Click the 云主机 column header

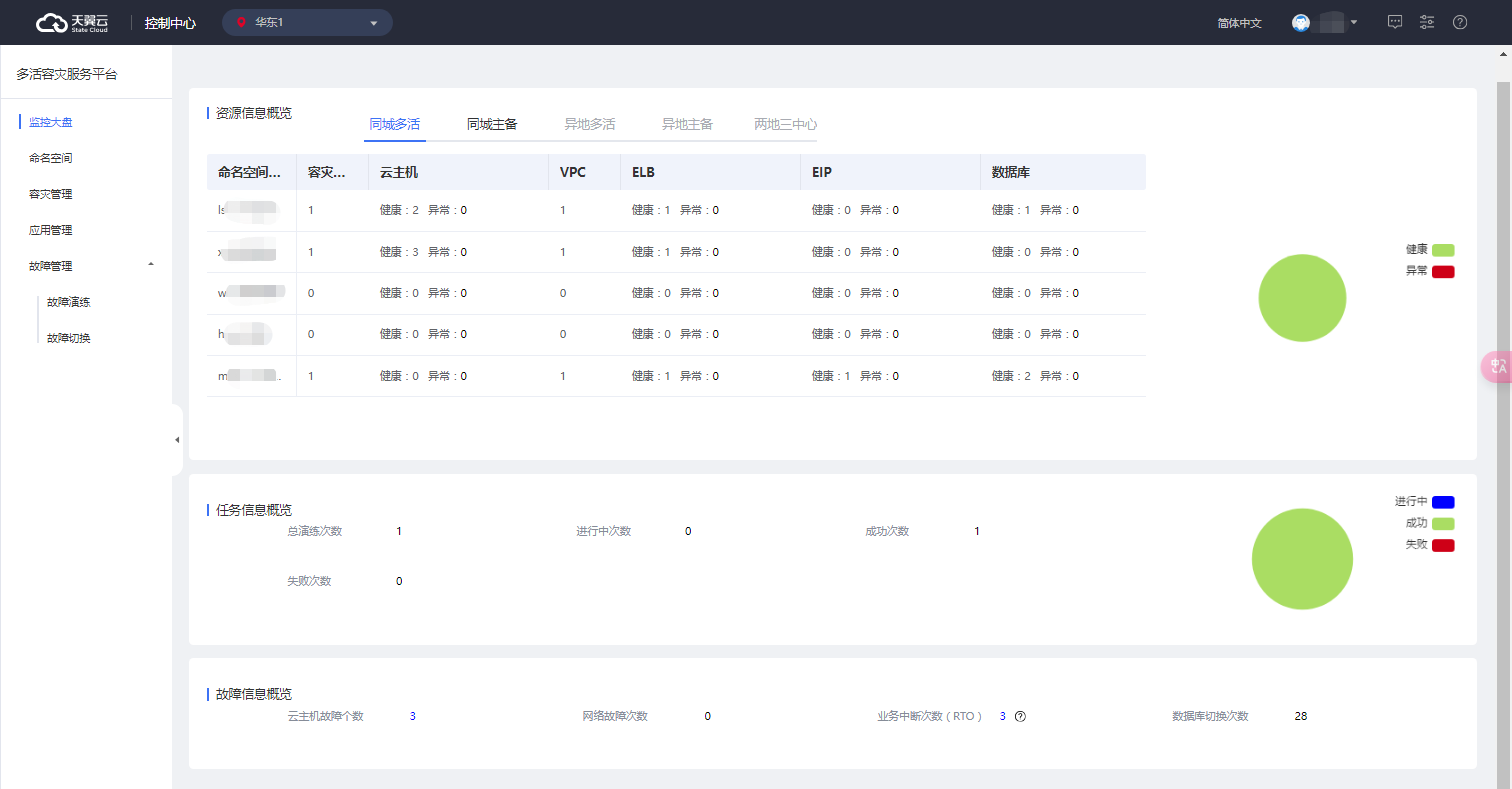click(x=458, y=172)
